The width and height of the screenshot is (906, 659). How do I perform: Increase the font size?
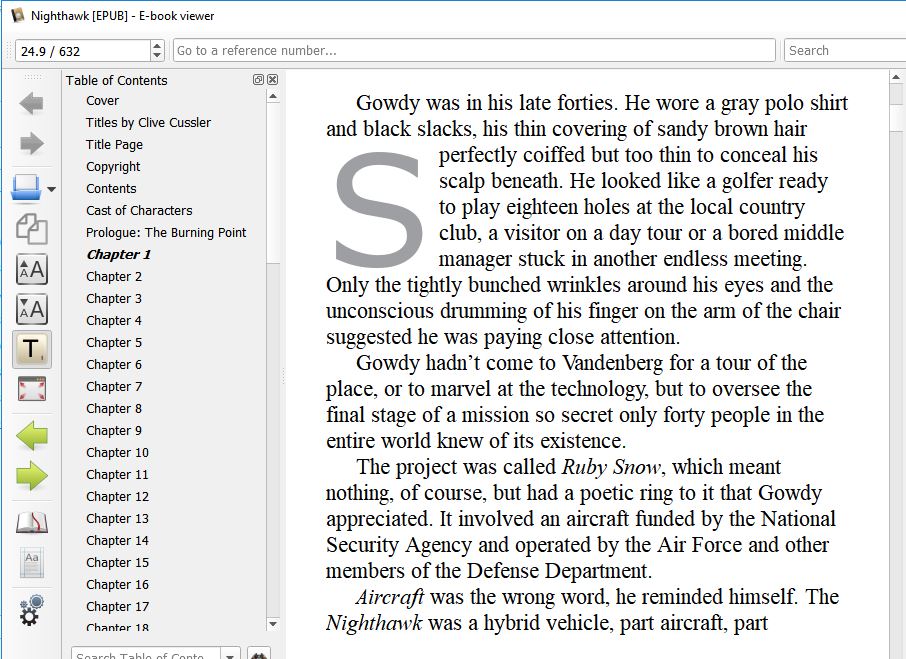[x=31, y=269]
